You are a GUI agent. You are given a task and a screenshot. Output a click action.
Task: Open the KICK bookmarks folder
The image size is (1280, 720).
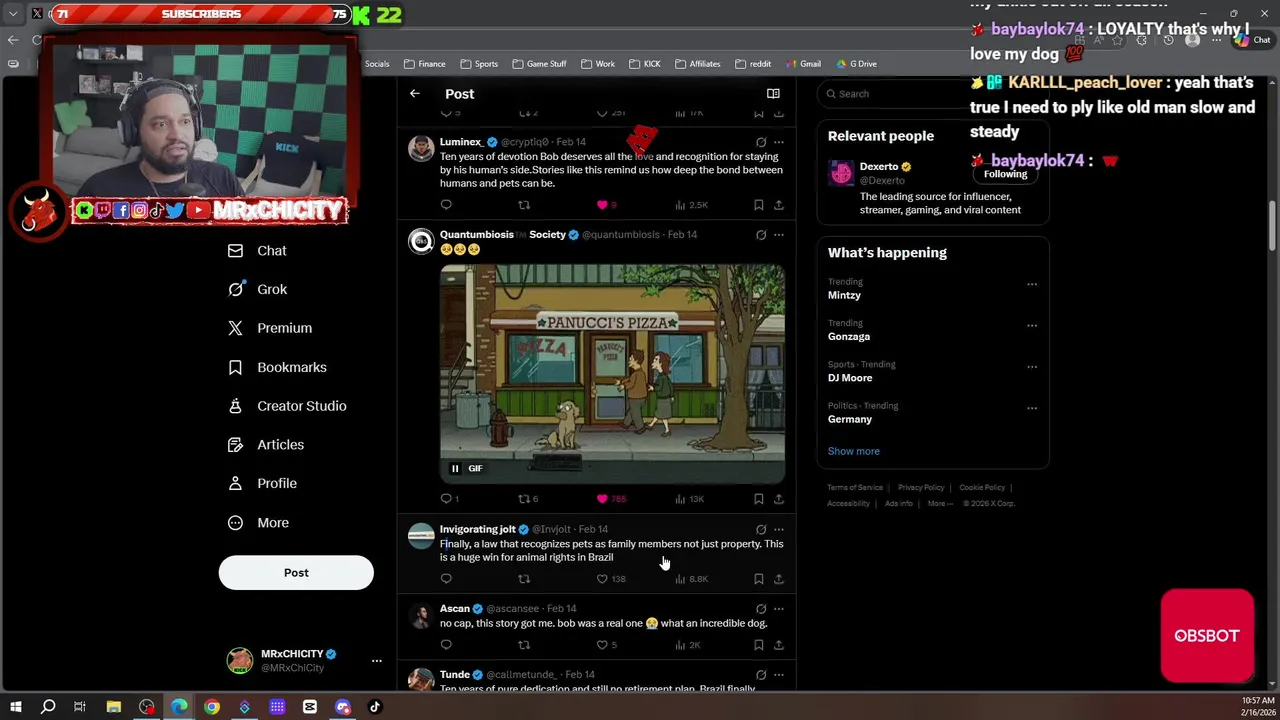644,64
